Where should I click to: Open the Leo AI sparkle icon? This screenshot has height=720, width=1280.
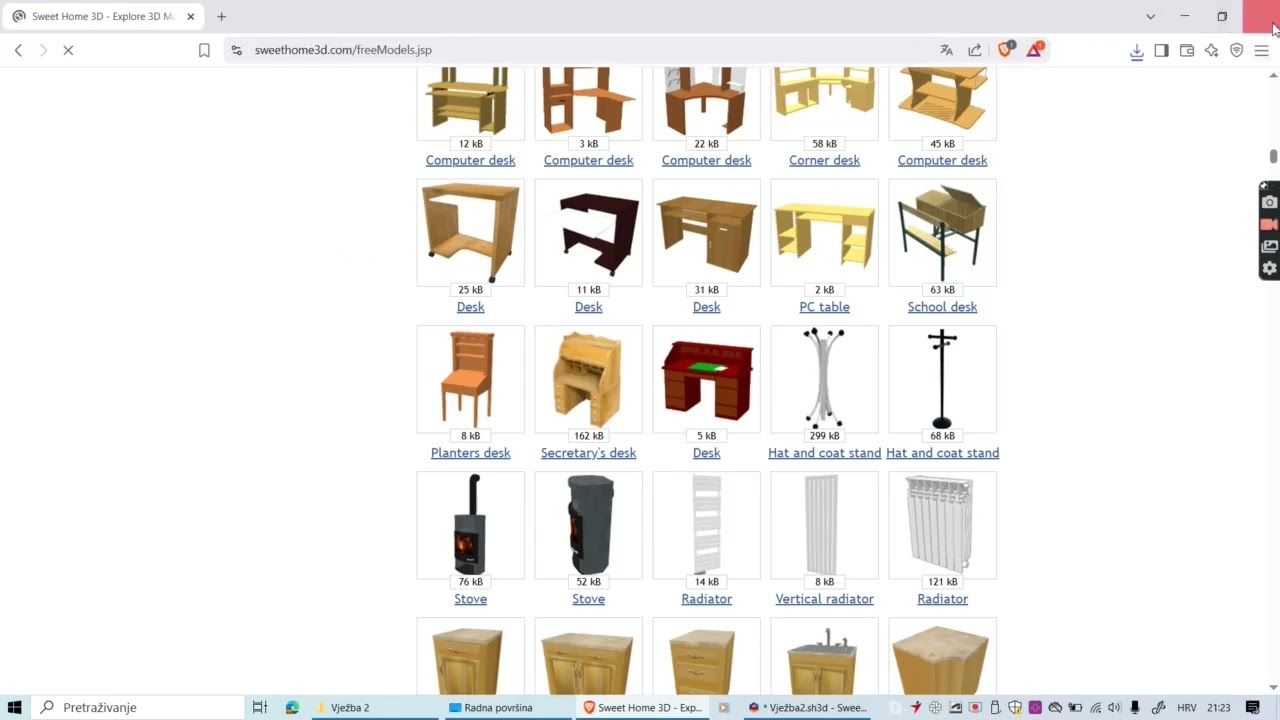coord(1212,50)
